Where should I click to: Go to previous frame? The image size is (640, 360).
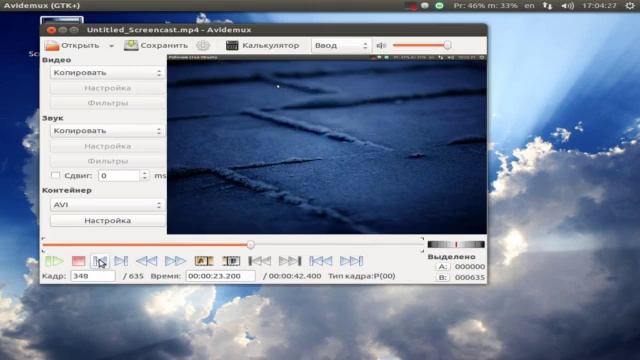click(100, 261)
